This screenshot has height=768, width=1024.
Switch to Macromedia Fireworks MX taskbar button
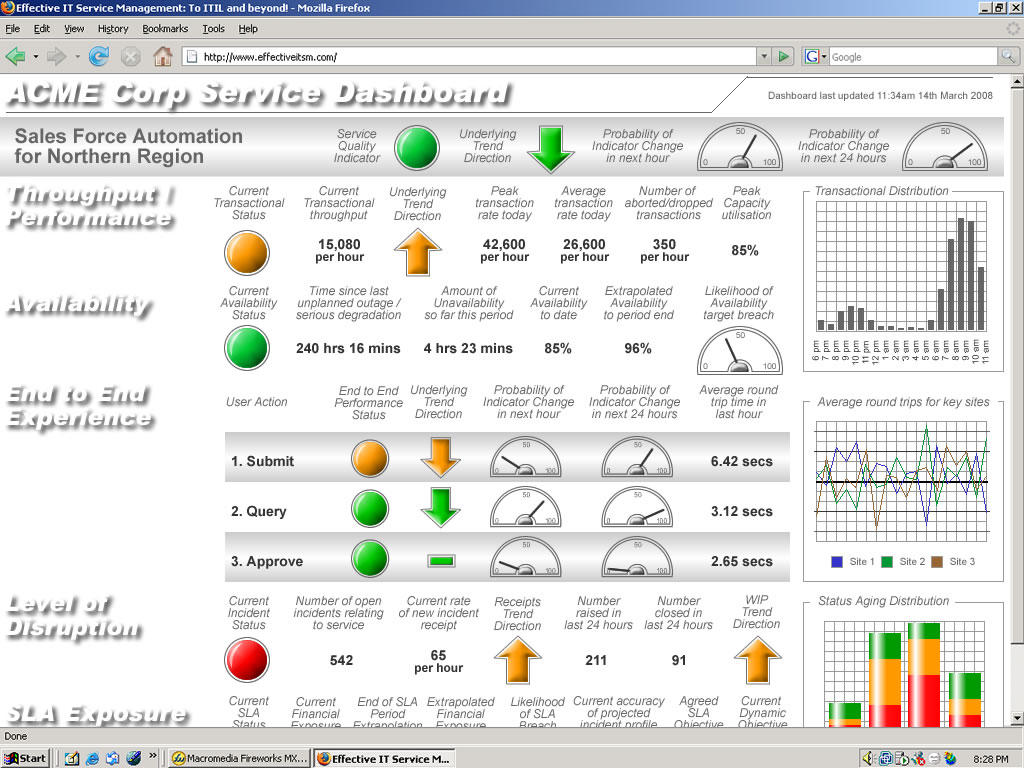point(239,758)
